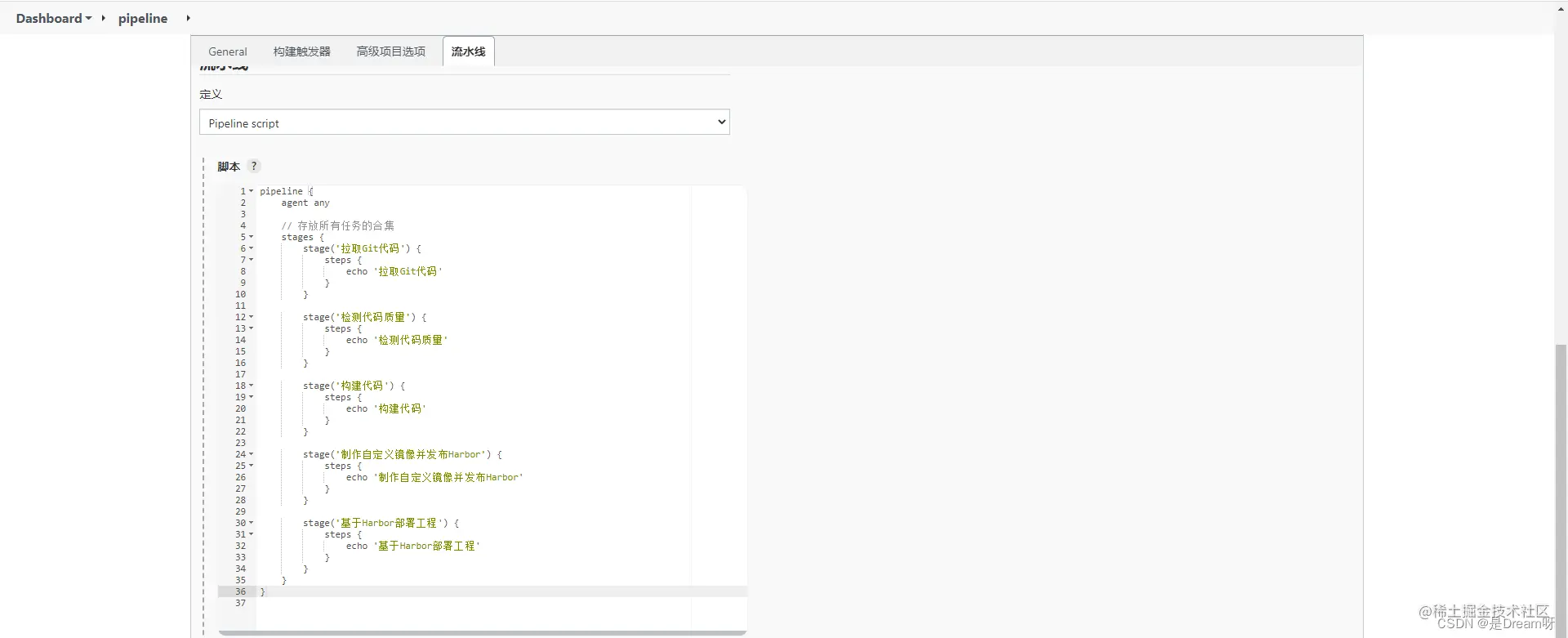Click the "stage('拉取Git代码')" line

coord(362,248)
